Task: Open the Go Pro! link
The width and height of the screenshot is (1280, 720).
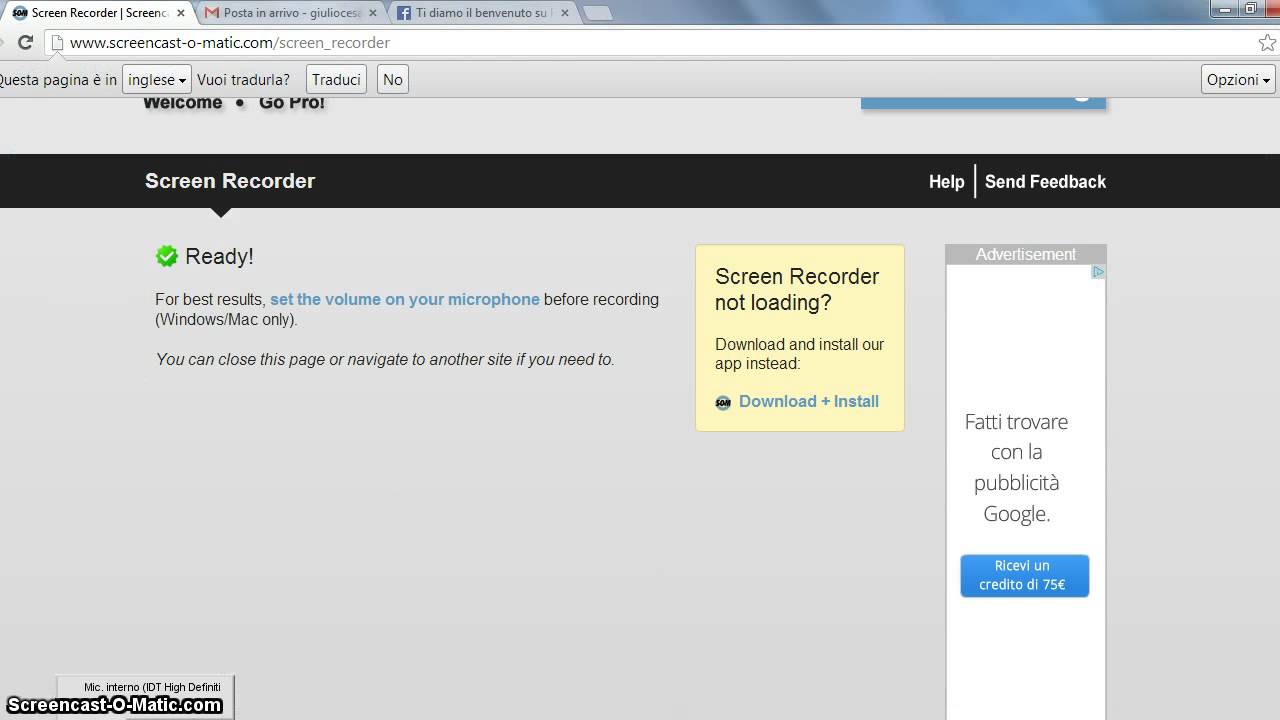Action: (292, 103)
